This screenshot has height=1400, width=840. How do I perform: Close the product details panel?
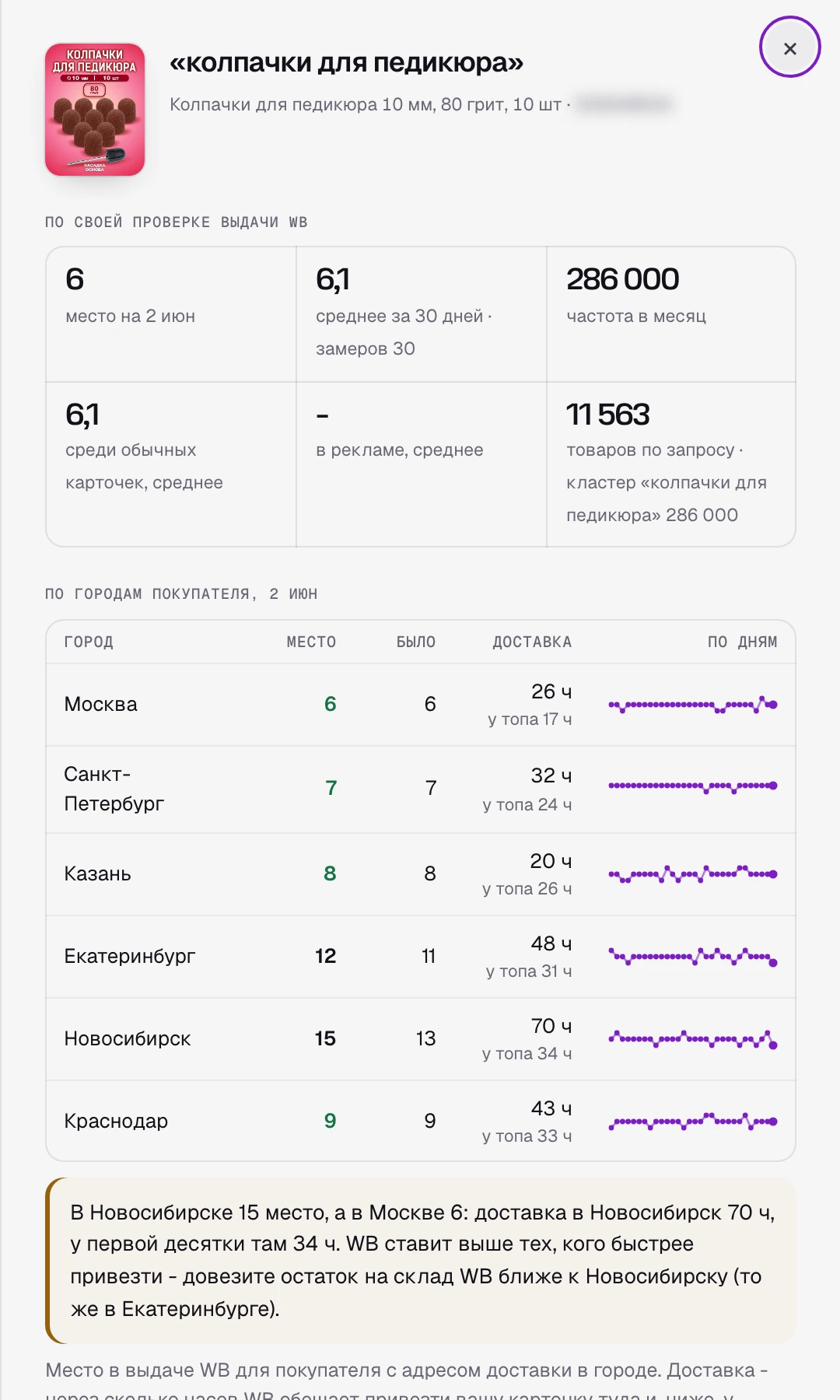tap(789, 47)
